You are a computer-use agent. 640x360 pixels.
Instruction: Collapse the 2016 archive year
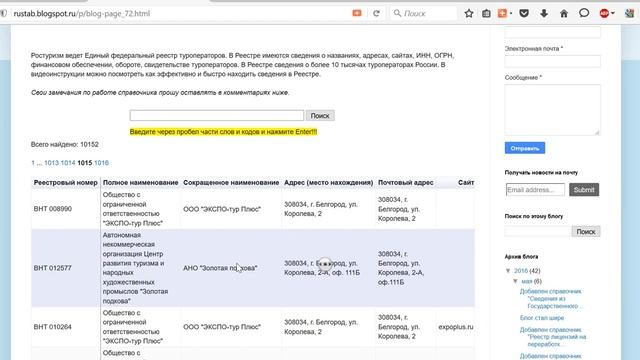[x=508, y=271]
